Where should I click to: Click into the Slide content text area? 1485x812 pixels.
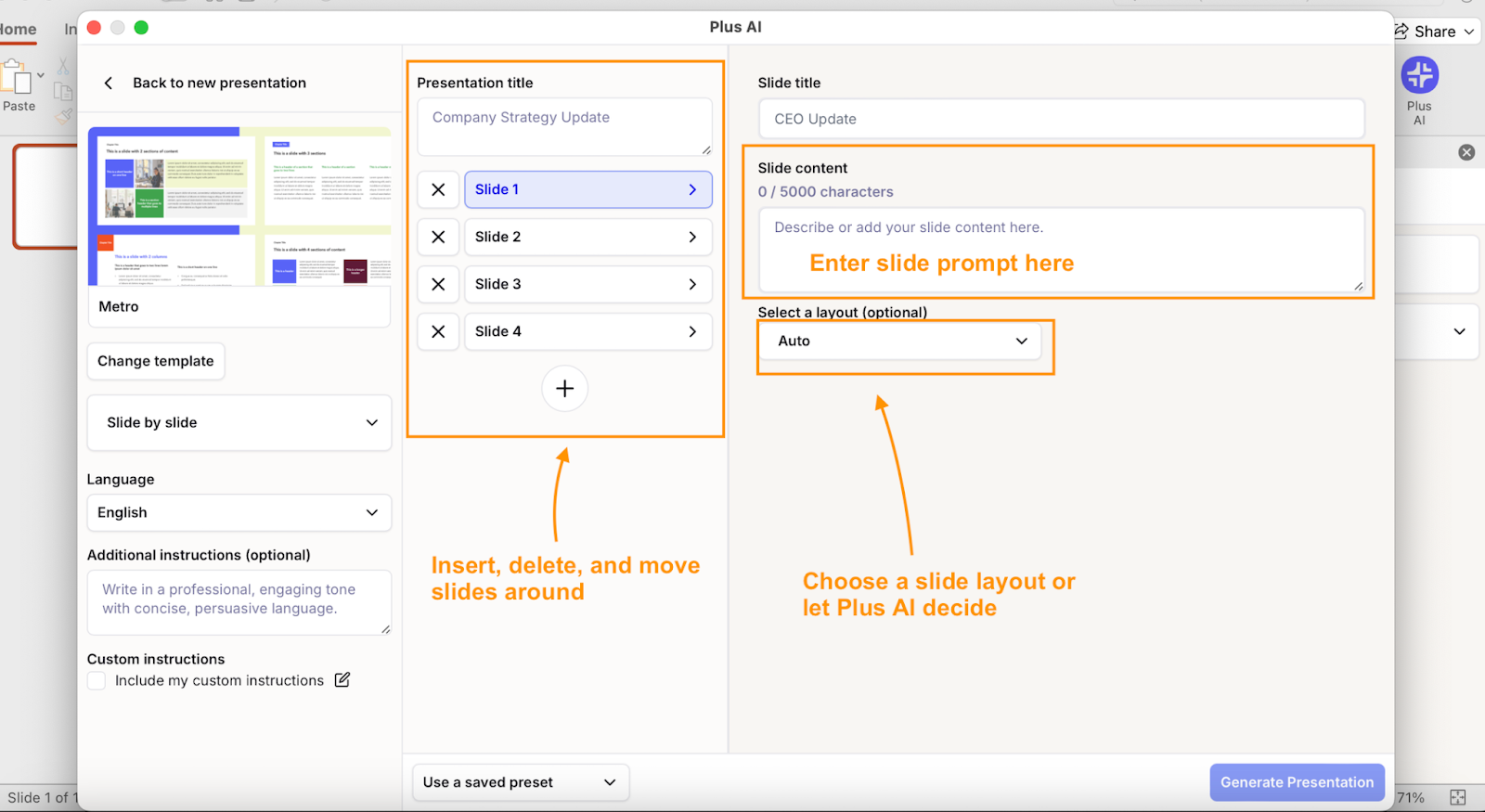(1061, 249)
